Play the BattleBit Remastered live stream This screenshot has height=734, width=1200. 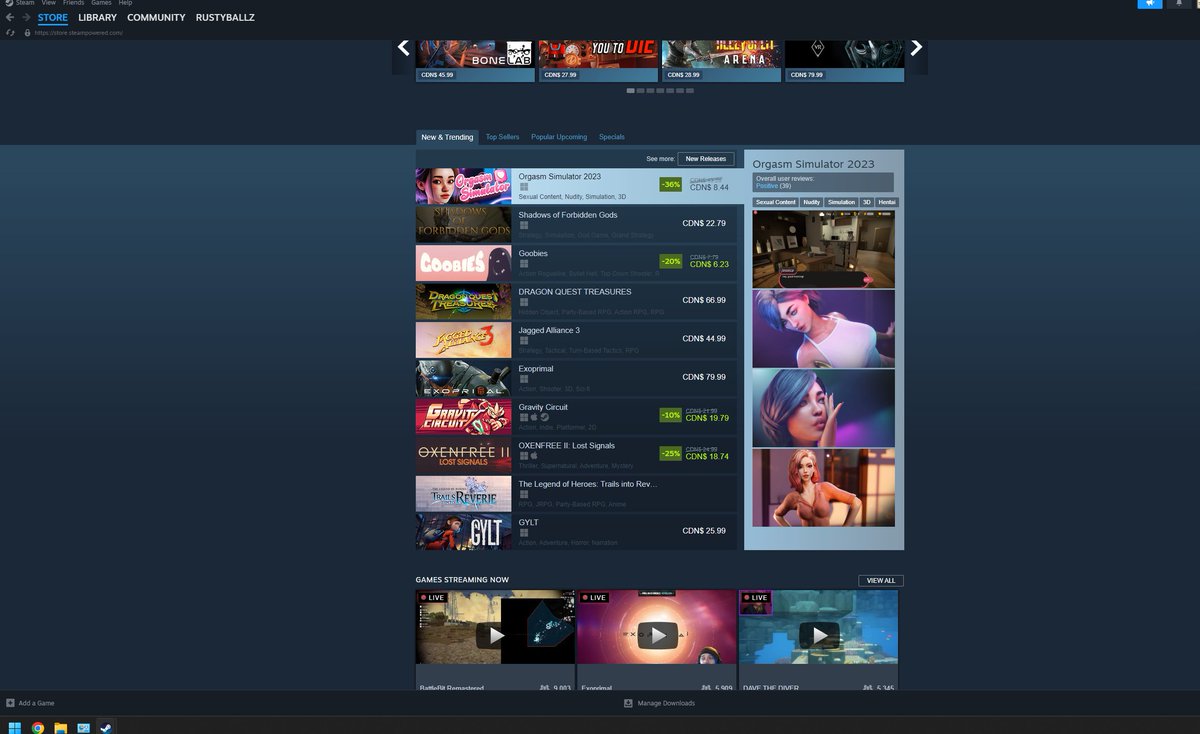(495, 635)
